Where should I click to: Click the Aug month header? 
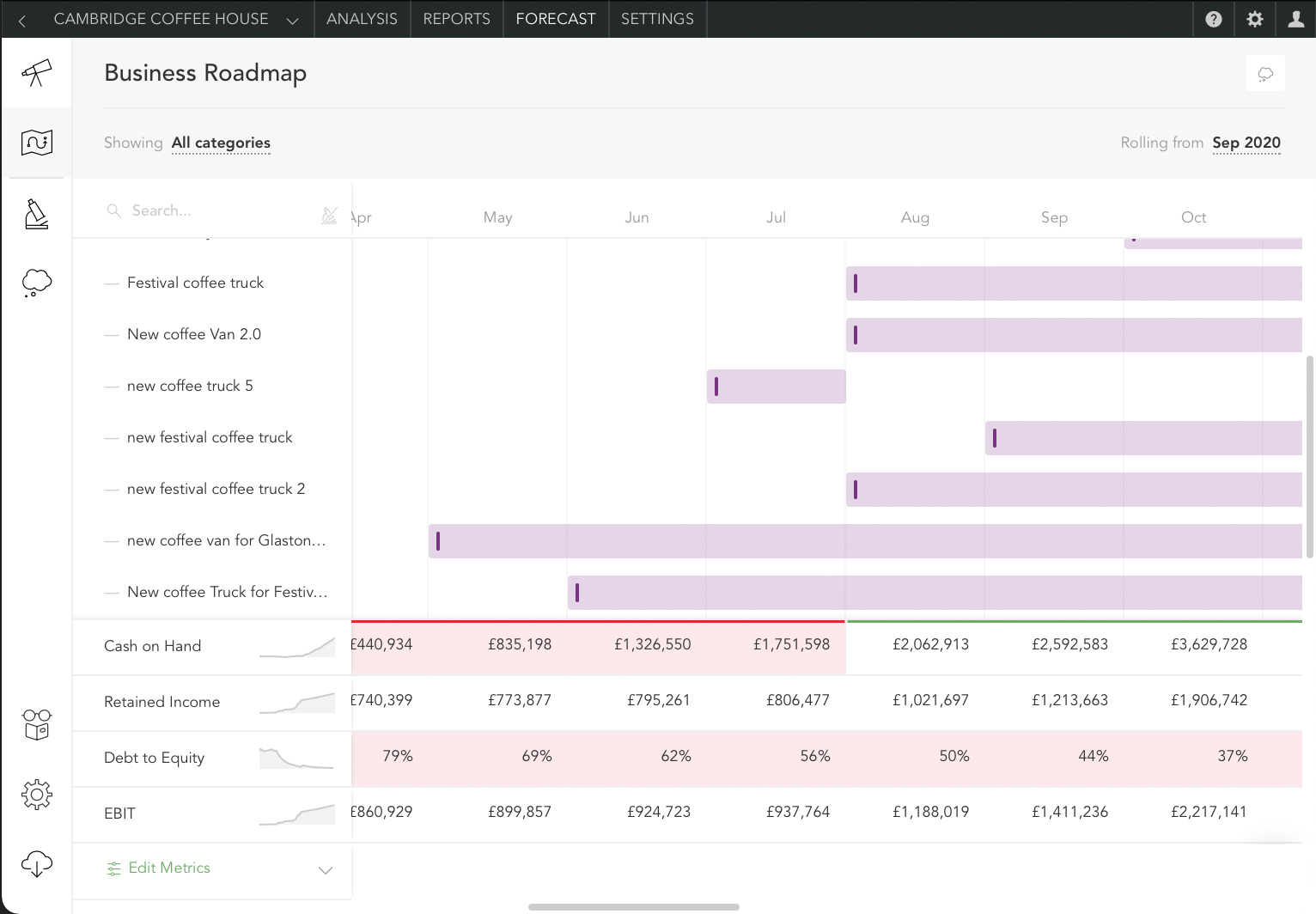915,217
